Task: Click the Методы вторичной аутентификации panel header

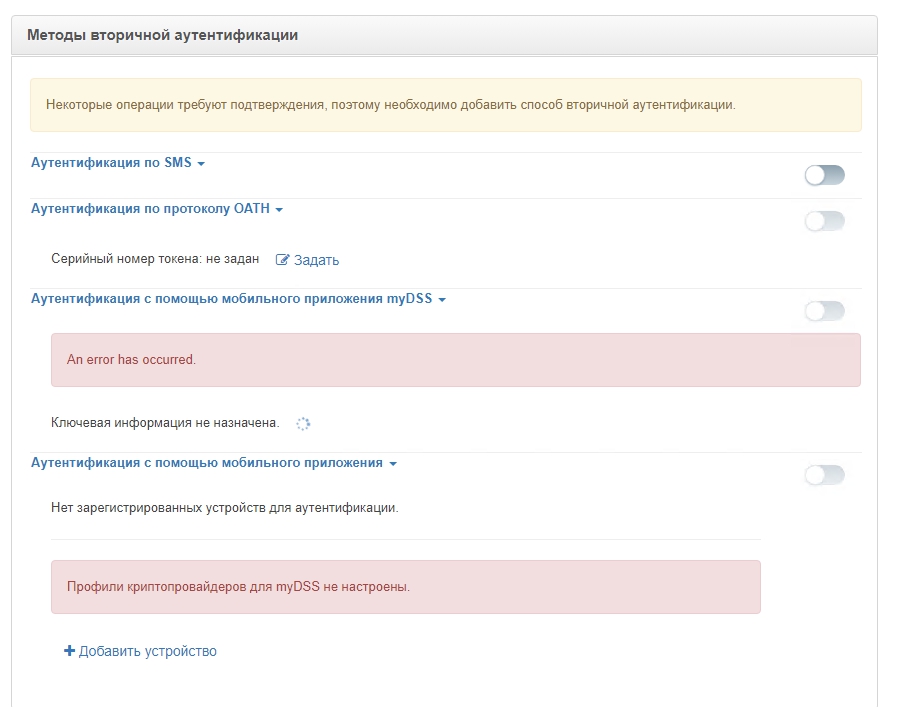Action: point(162,35)
